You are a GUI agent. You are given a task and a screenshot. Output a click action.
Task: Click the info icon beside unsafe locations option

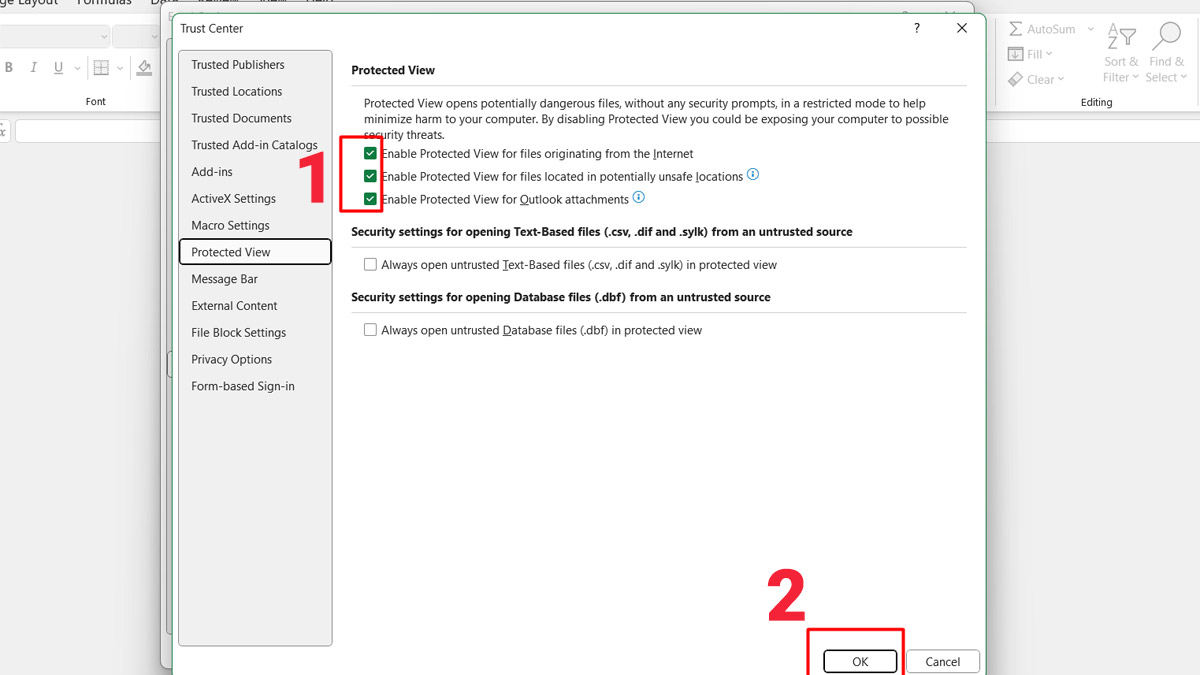pyautogui.click(x=753, y=175)
